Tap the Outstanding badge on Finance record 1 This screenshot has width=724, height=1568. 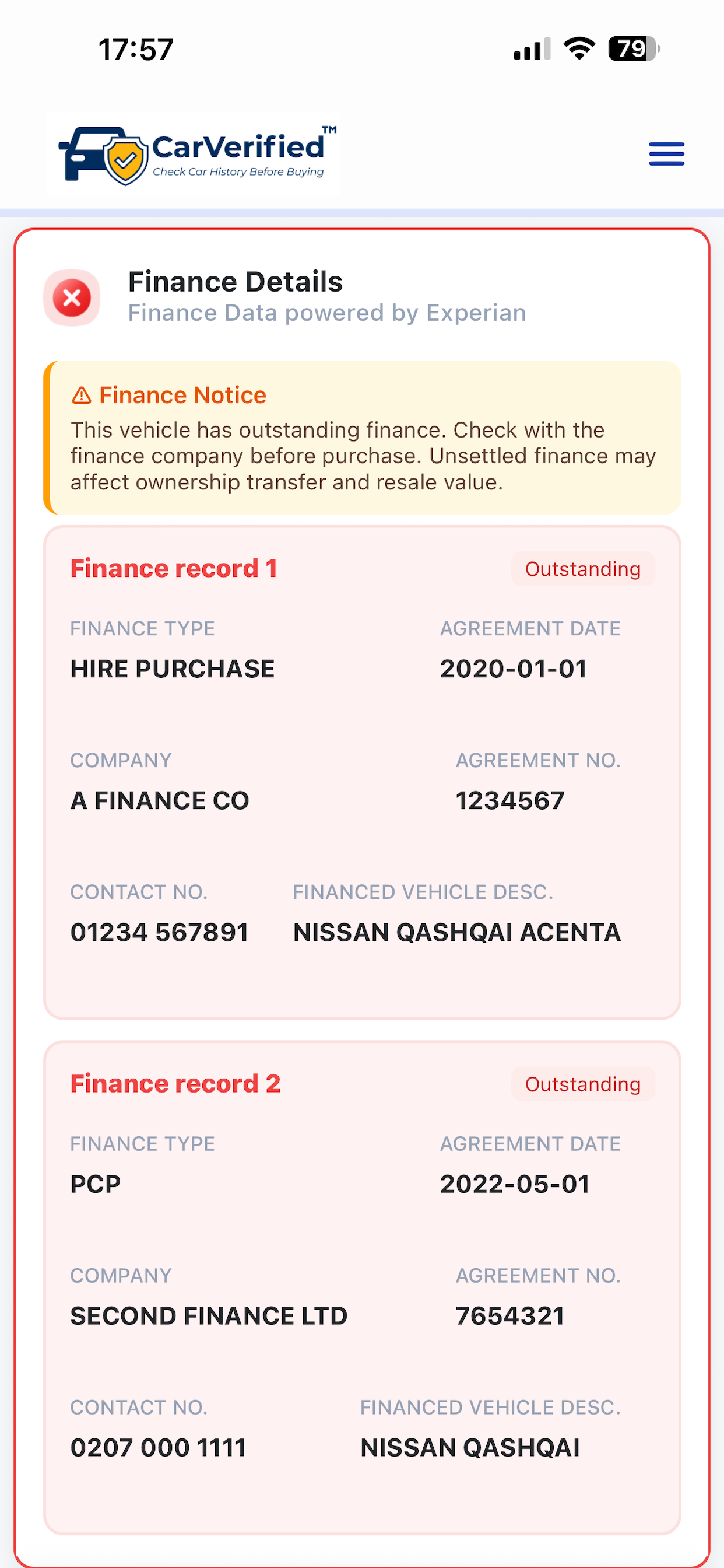[583, 569]
